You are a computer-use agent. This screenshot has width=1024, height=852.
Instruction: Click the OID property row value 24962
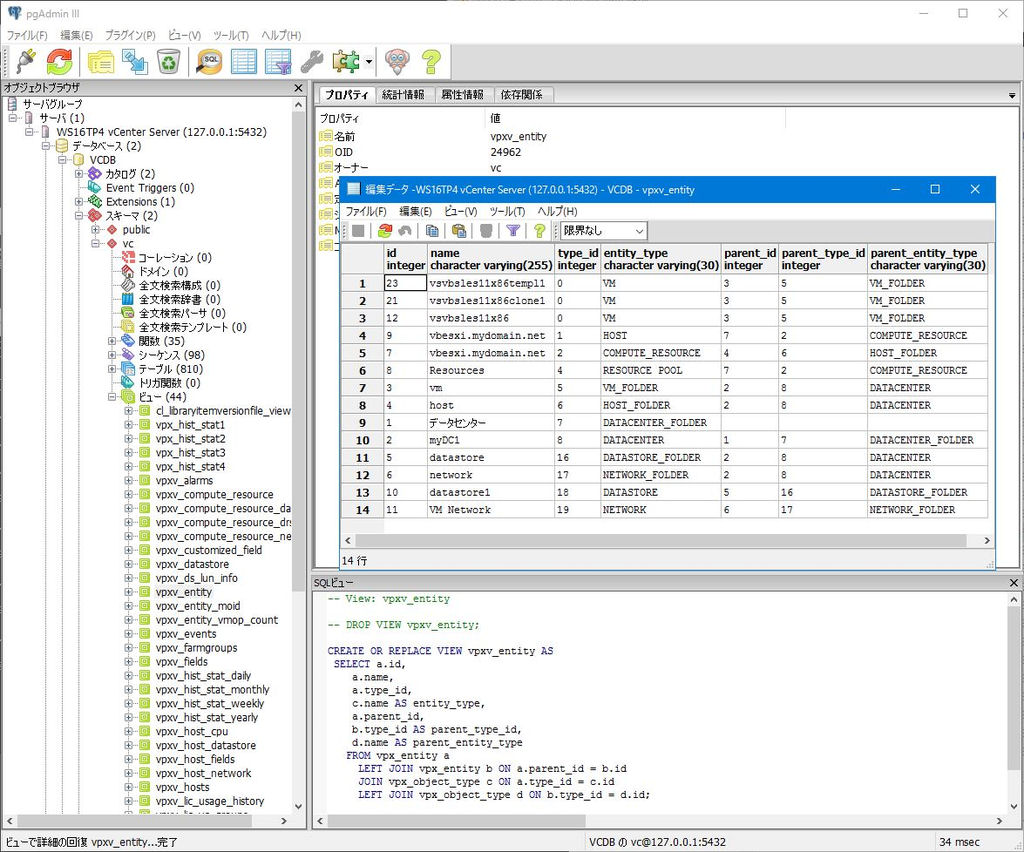[506, 152]
